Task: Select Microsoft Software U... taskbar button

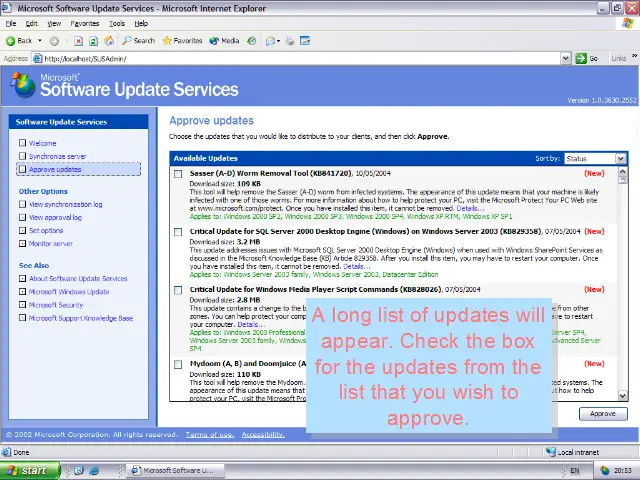Action: coord(175,471)
